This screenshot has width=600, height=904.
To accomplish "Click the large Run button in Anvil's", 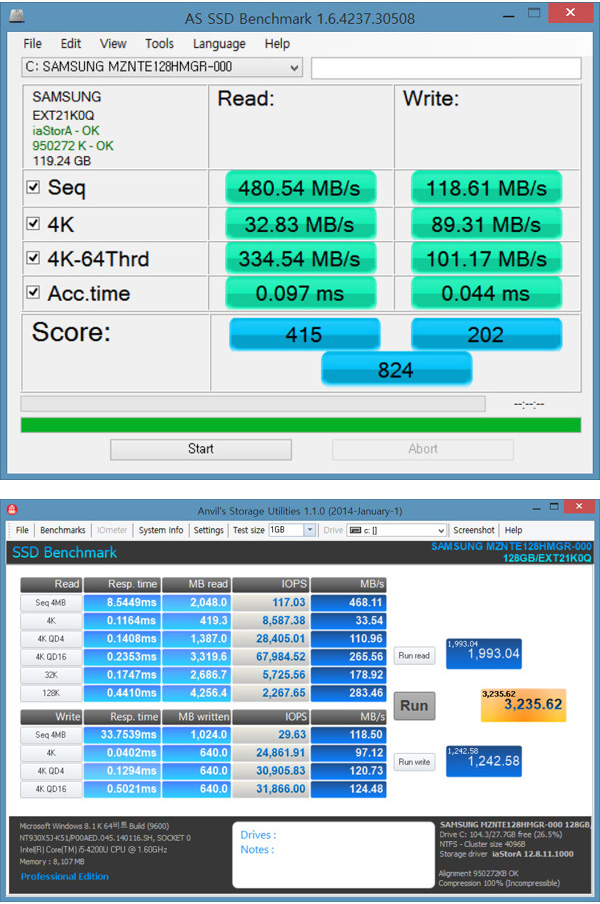I will coord(414,706).
